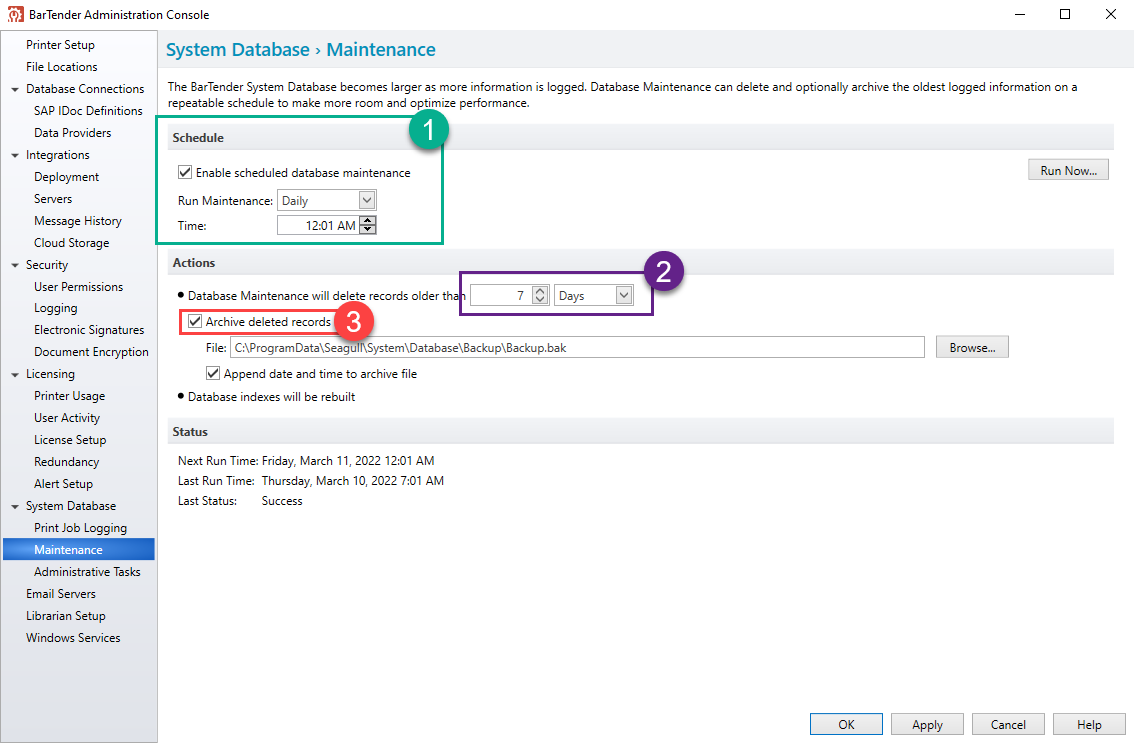Open Document Encryption page

tap(91, 352)
